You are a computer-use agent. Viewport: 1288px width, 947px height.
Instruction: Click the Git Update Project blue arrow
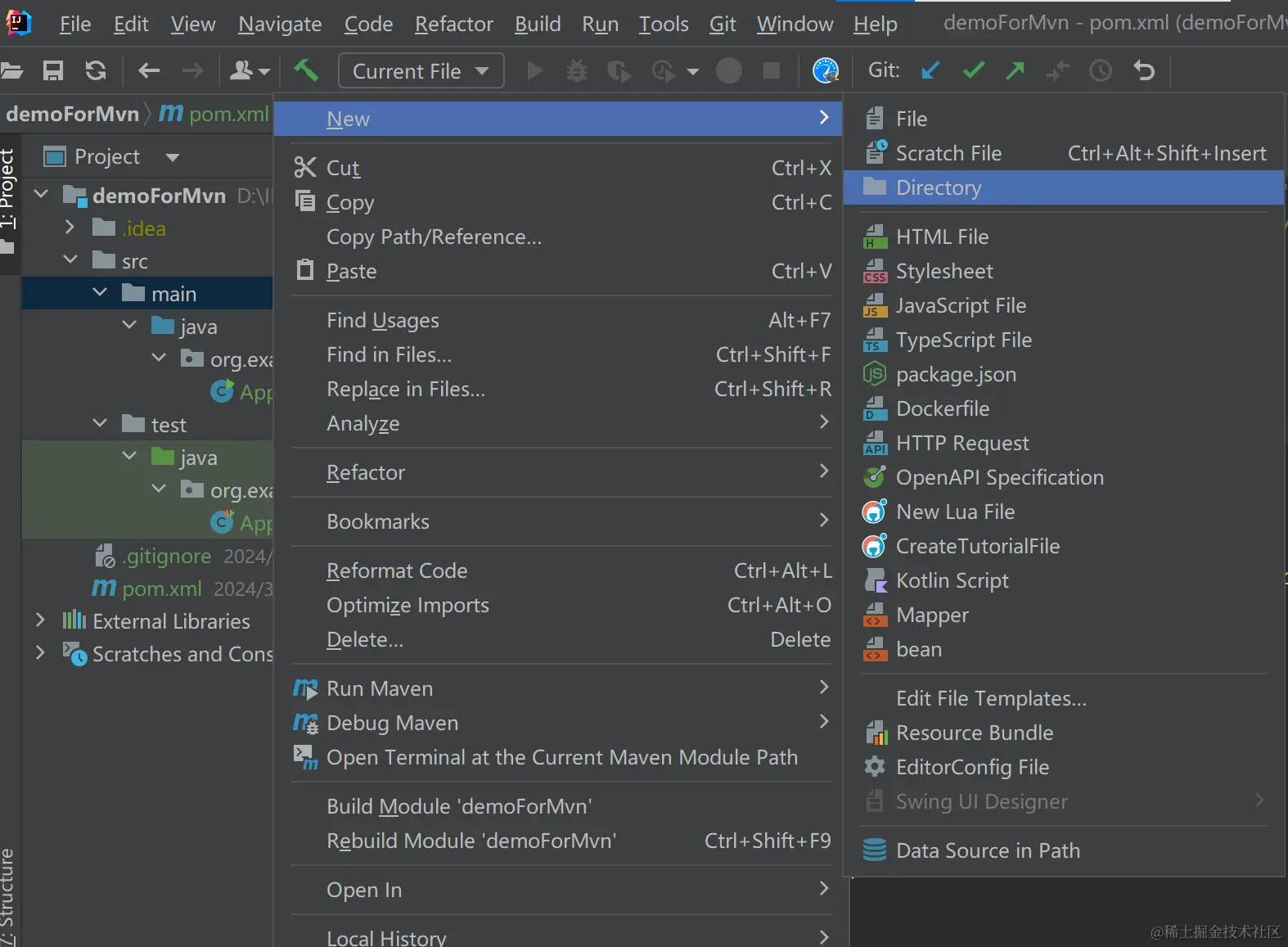(x=930, y=71)
